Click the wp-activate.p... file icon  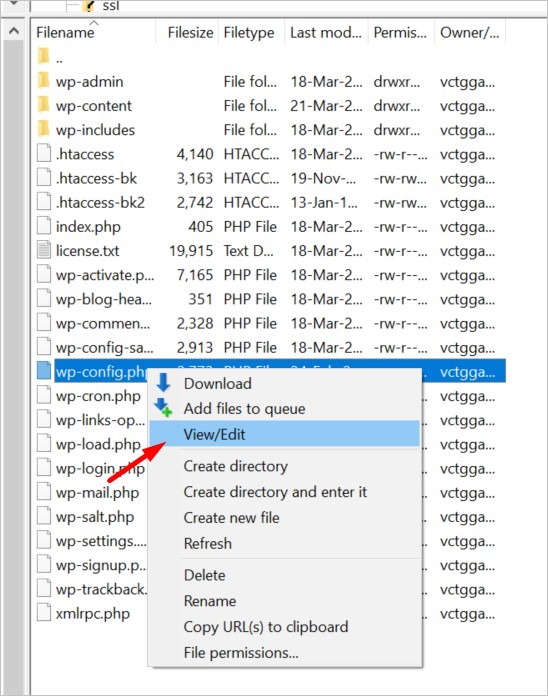[x=43, y=275]
